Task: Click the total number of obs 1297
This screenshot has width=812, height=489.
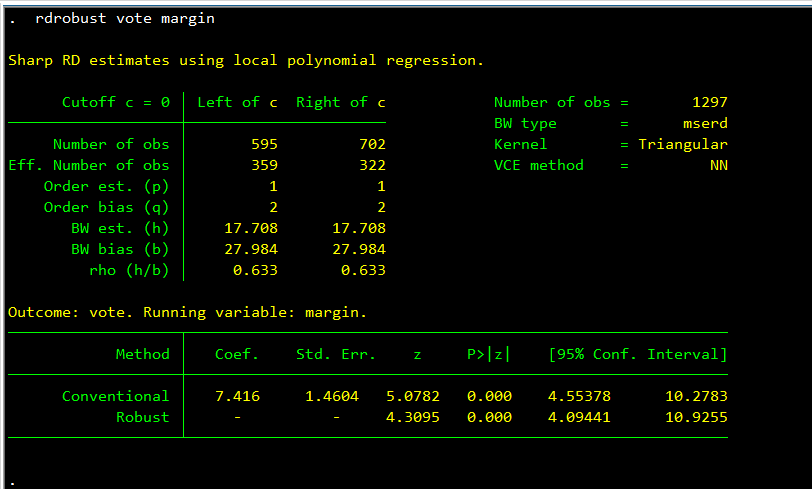Action: tap(709, 102)
